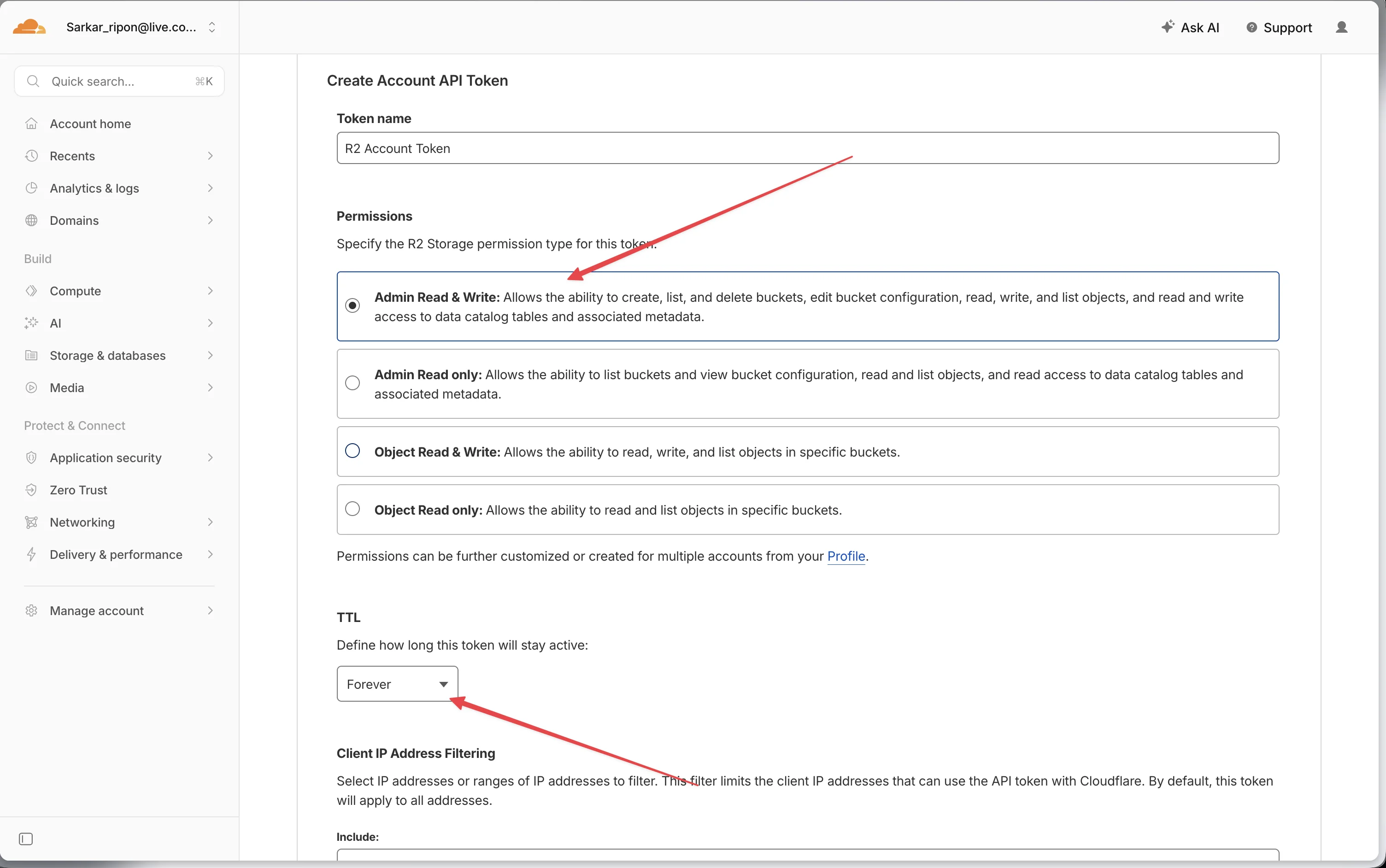The image size is (1386, 868).
Task: Choose Object Read & Write permission
Action: pyautogui.click(x=352, y=451)
